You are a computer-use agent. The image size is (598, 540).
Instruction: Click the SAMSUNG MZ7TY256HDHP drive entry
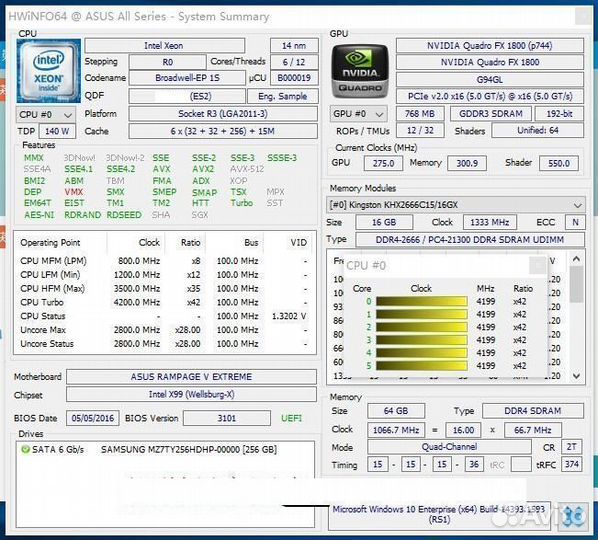pos(189,450)
